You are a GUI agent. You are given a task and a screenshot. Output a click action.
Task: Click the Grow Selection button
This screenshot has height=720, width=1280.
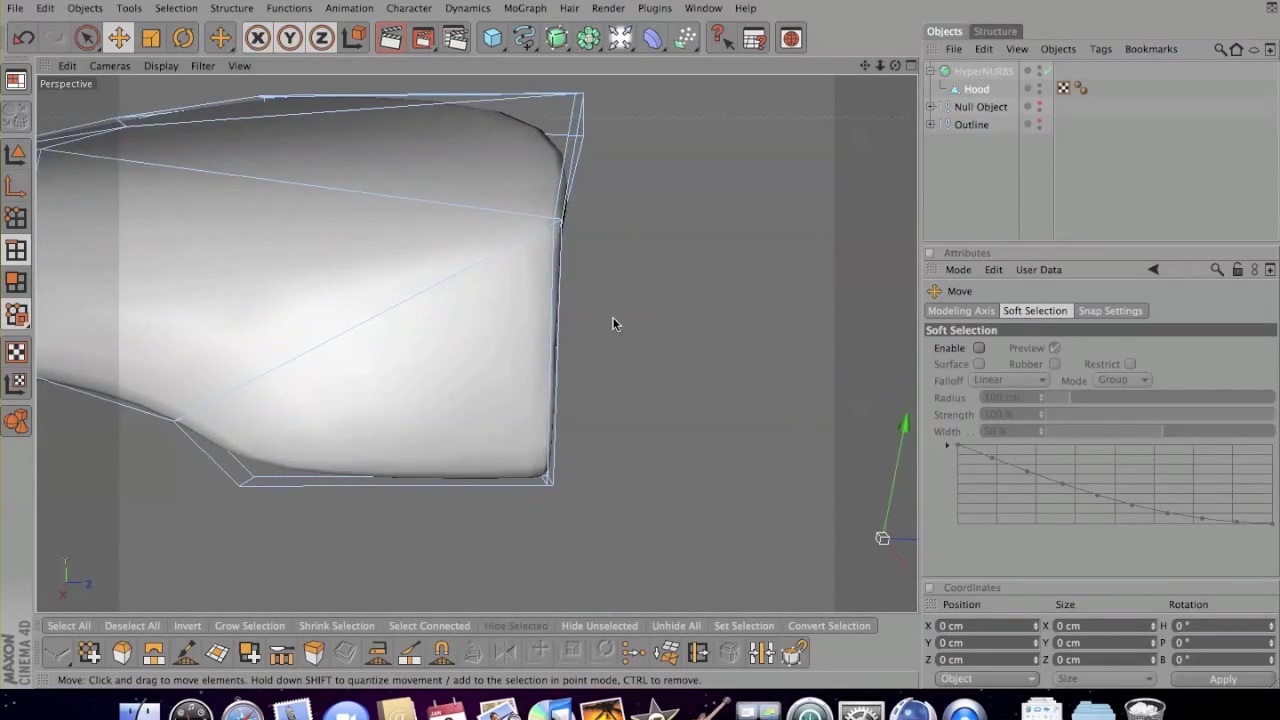coord(249,626)
